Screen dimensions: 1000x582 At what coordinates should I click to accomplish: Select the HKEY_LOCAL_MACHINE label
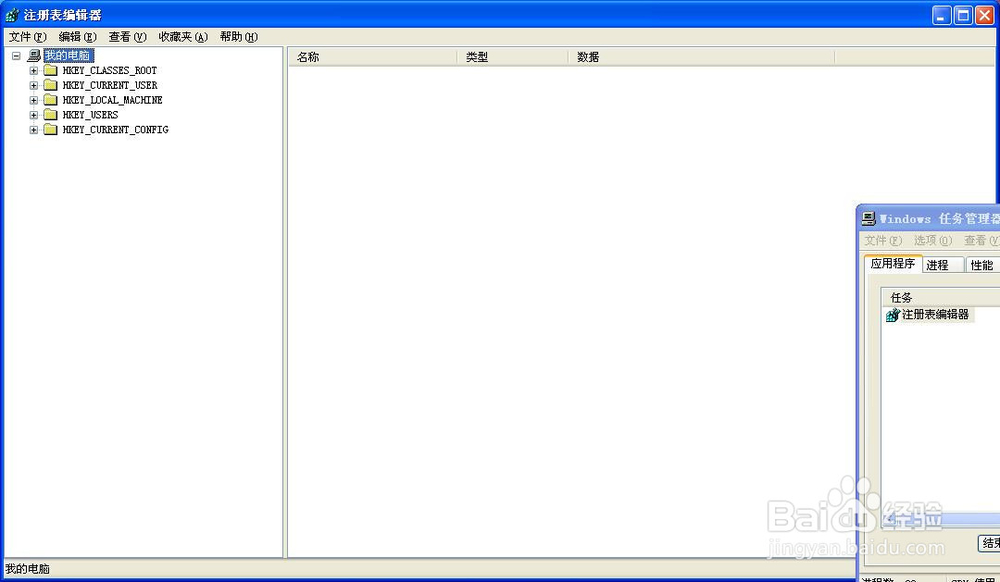pyautogui.click(x=112, y=100)
